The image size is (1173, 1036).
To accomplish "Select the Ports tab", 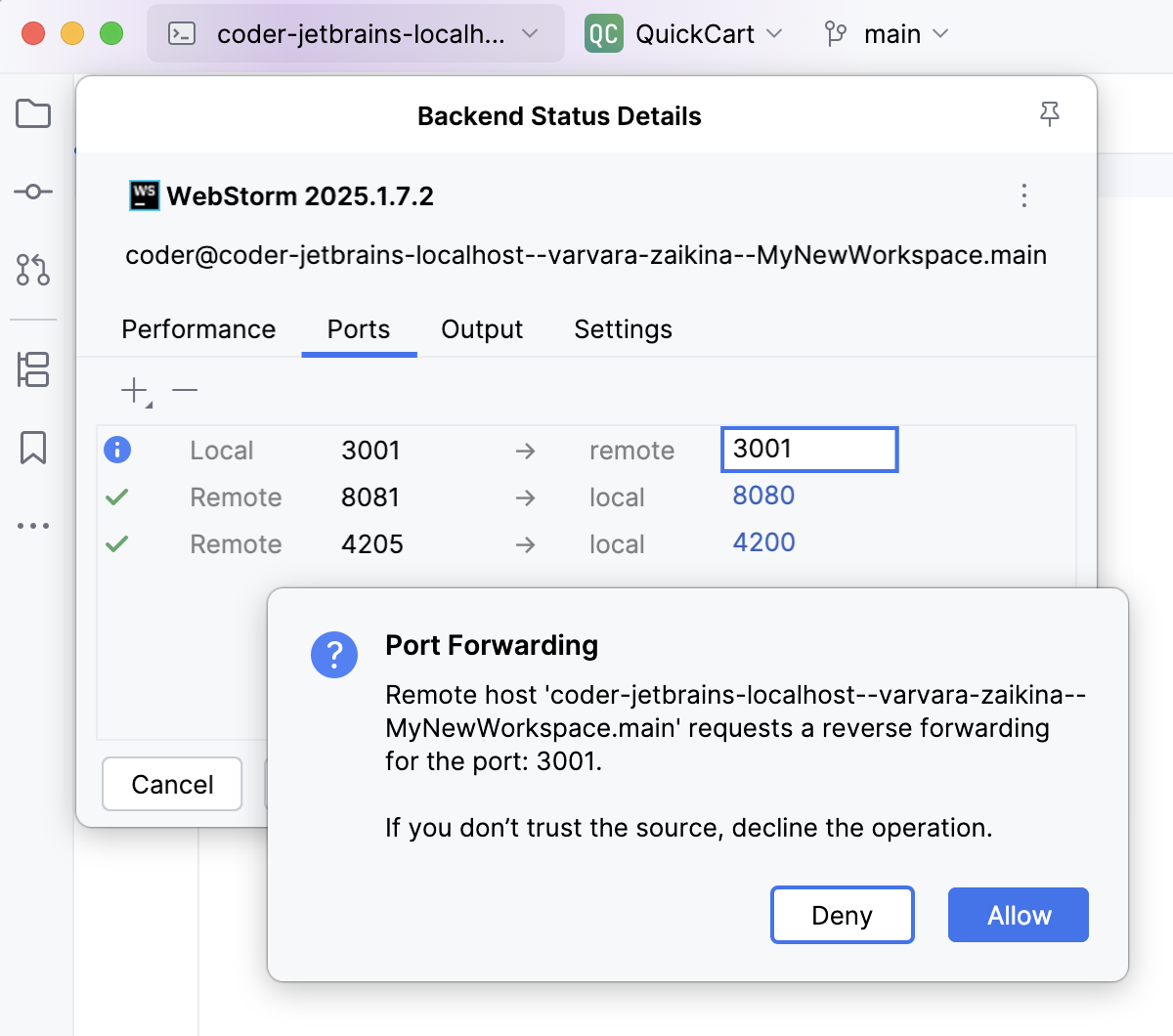I will click(x=359, y=329).
